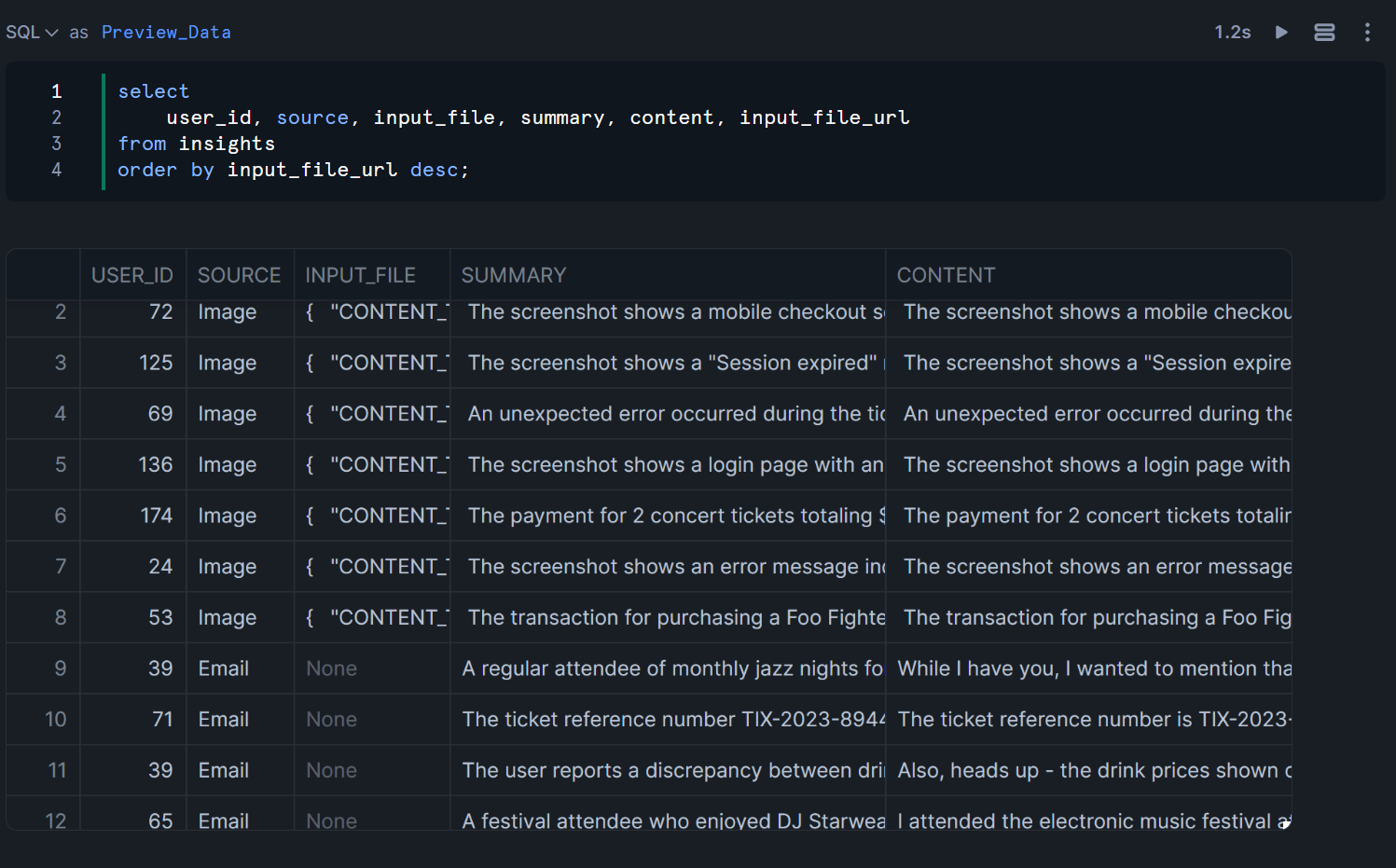
Task: Open the three-dot more options menu
Action: pos(1367,33)
